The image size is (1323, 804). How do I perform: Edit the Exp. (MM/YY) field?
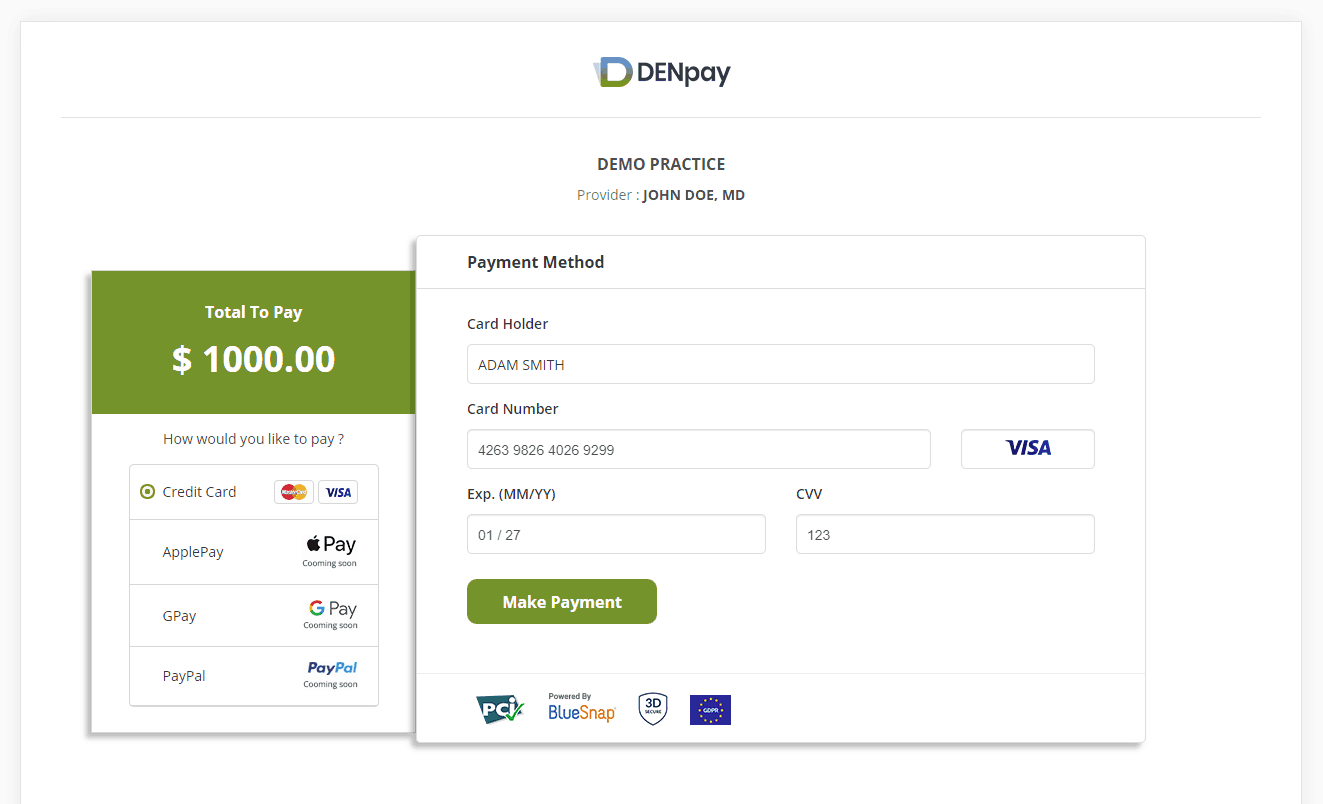[616, 535]
